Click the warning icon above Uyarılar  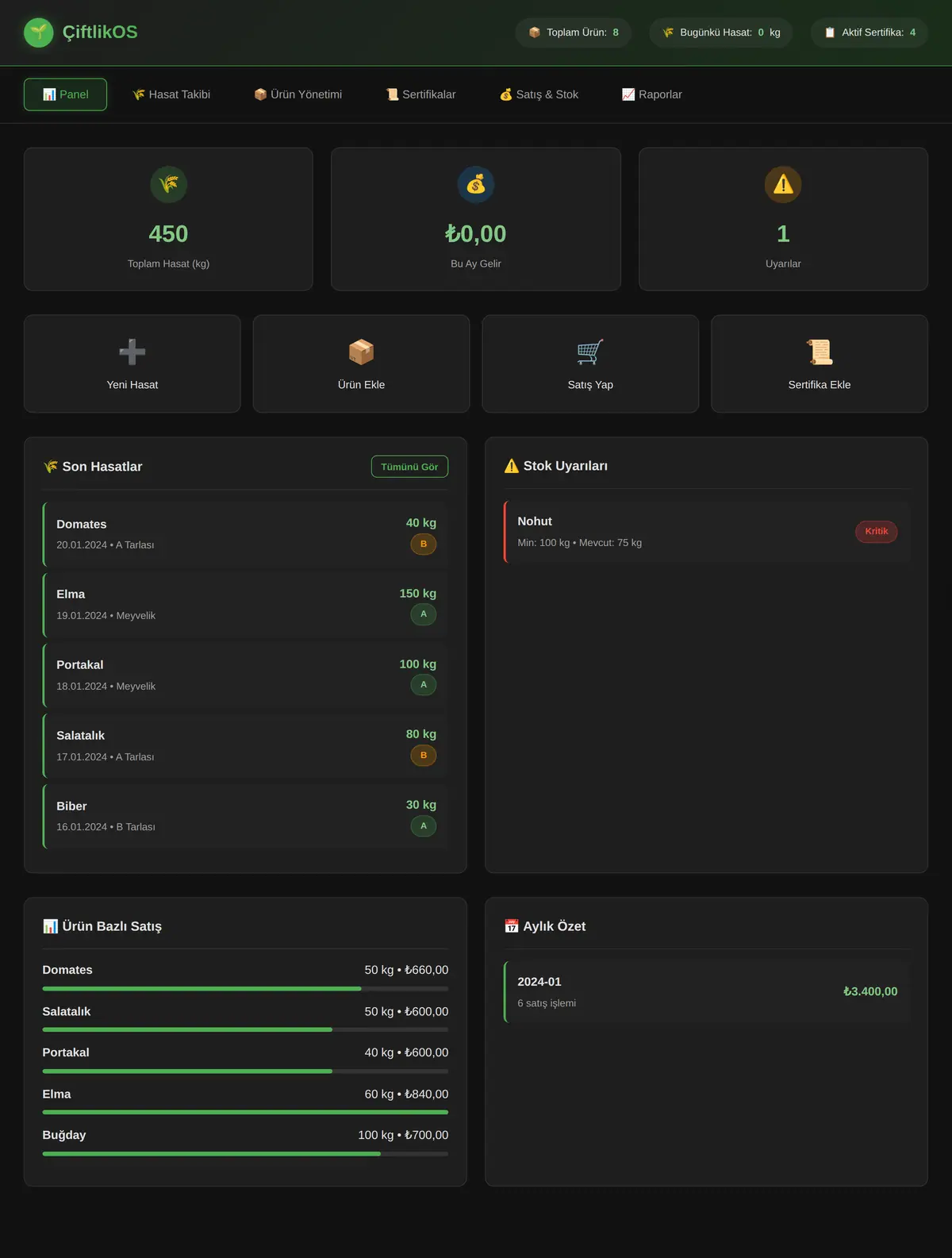pyautogui.click(x=783, y=185)
